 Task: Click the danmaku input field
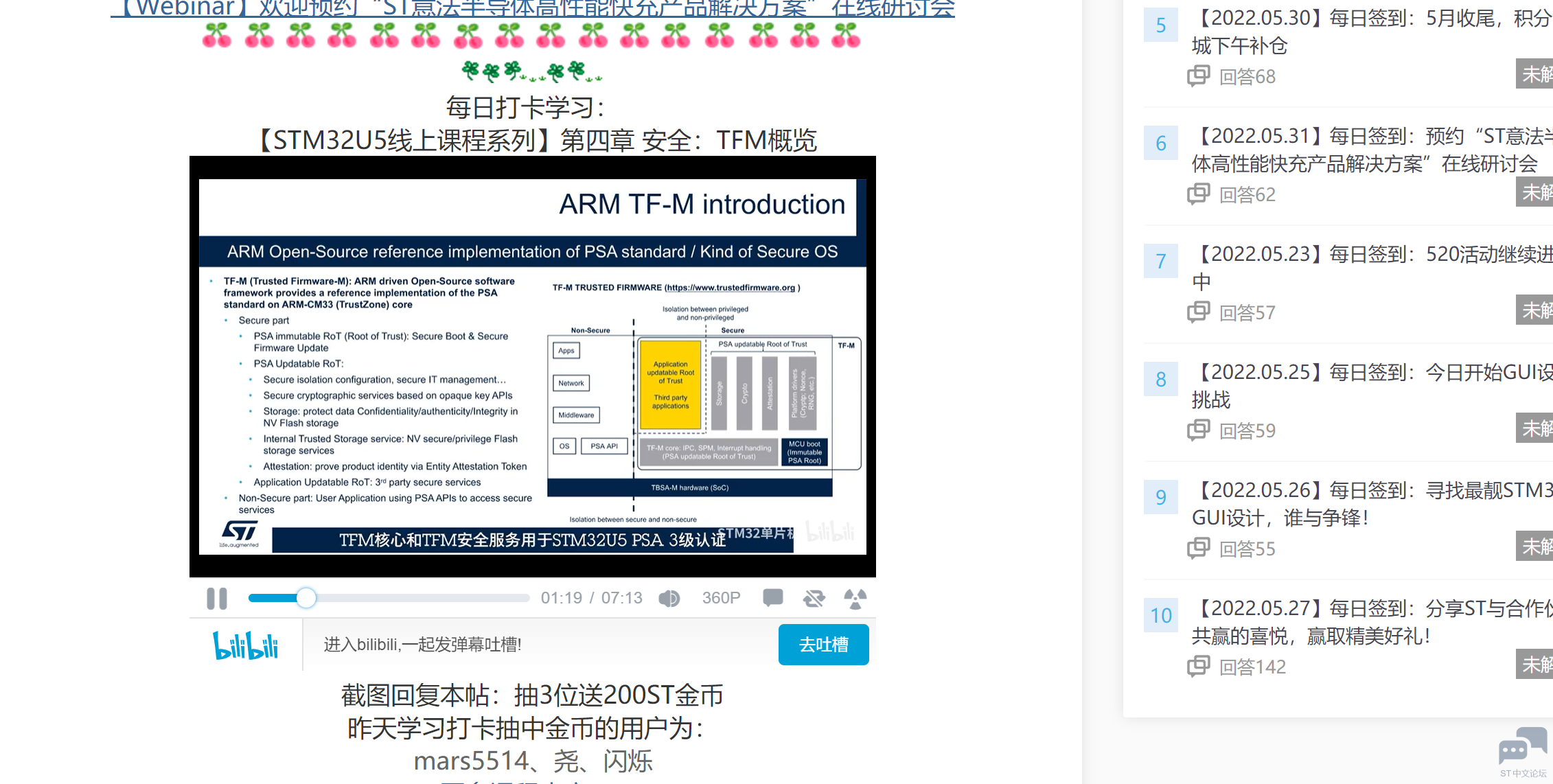[x=540, y=645]
